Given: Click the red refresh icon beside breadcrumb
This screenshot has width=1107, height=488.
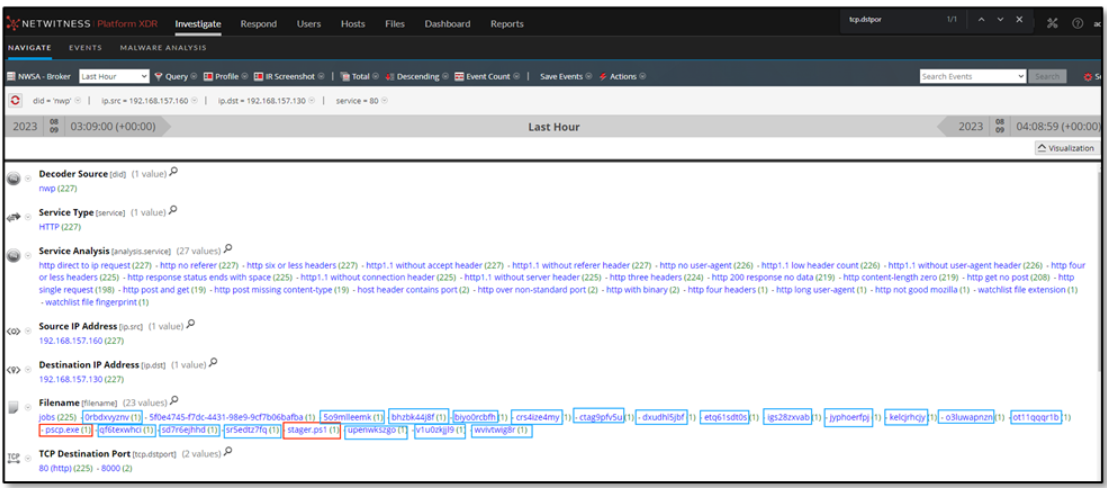Looking at the screenshot, I should pos(15,100).
